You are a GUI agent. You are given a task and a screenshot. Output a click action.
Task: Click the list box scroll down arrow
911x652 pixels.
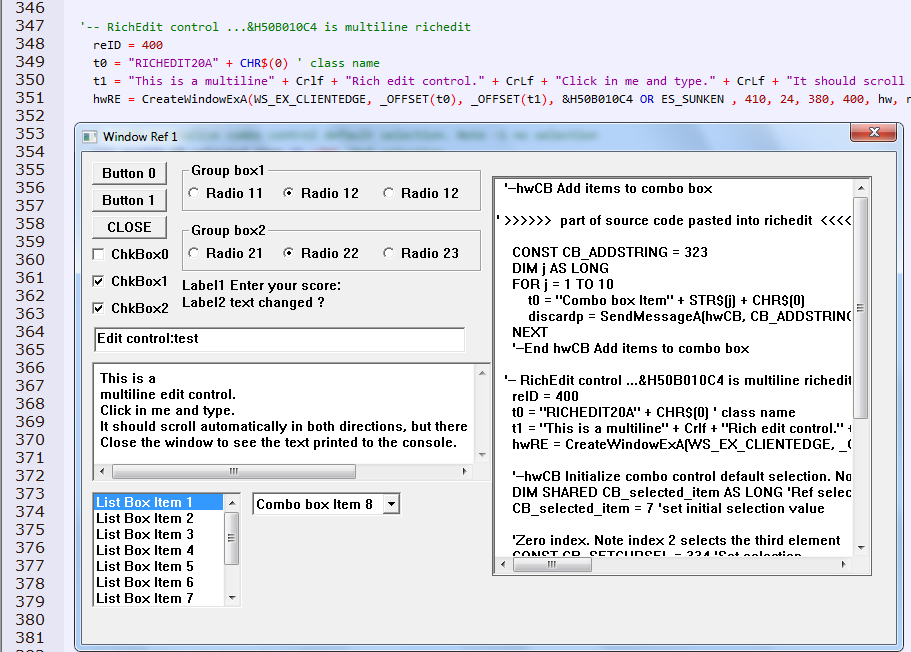(232, 598)
